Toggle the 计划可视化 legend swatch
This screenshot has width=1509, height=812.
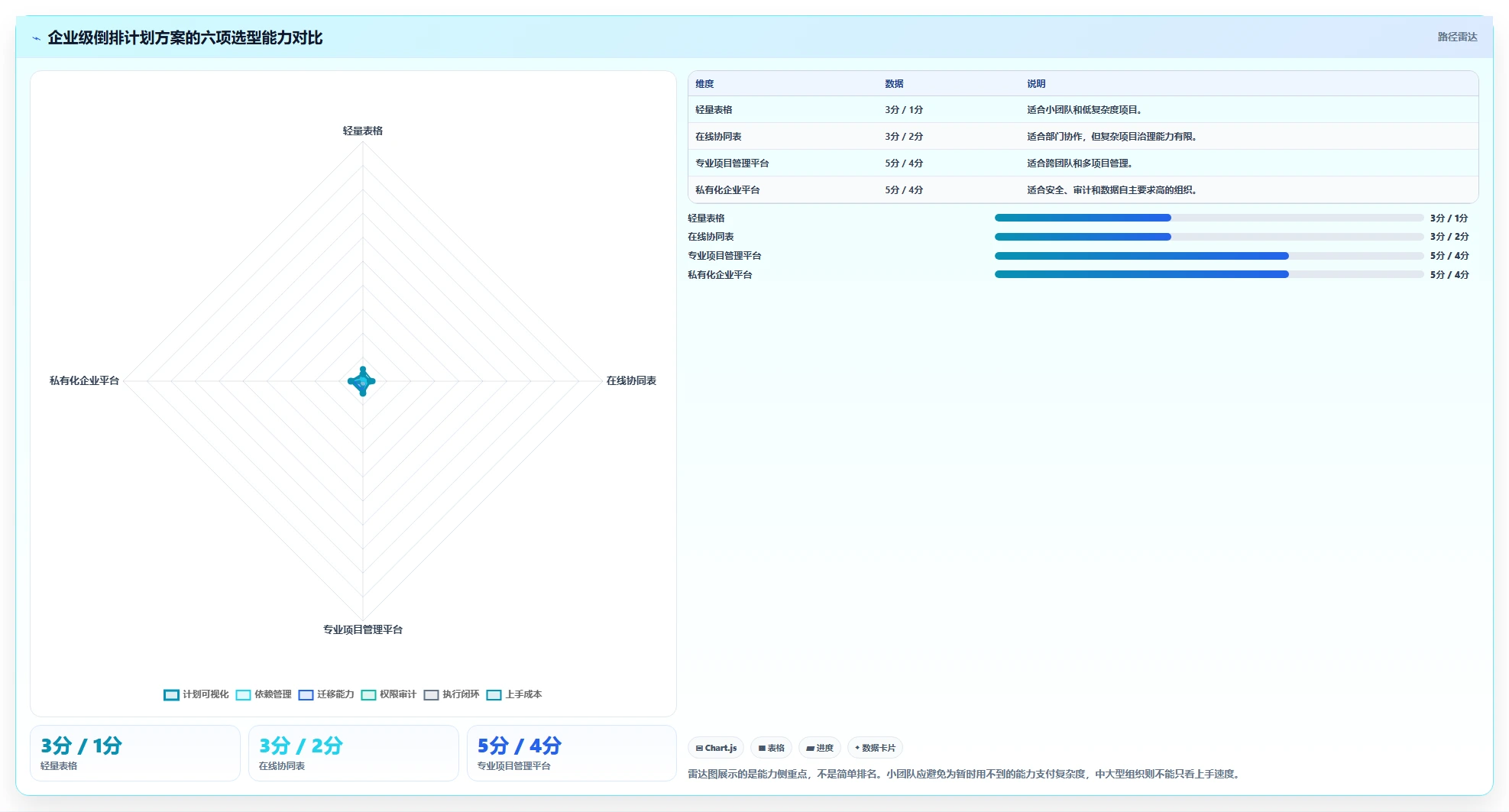click(171, 695)
